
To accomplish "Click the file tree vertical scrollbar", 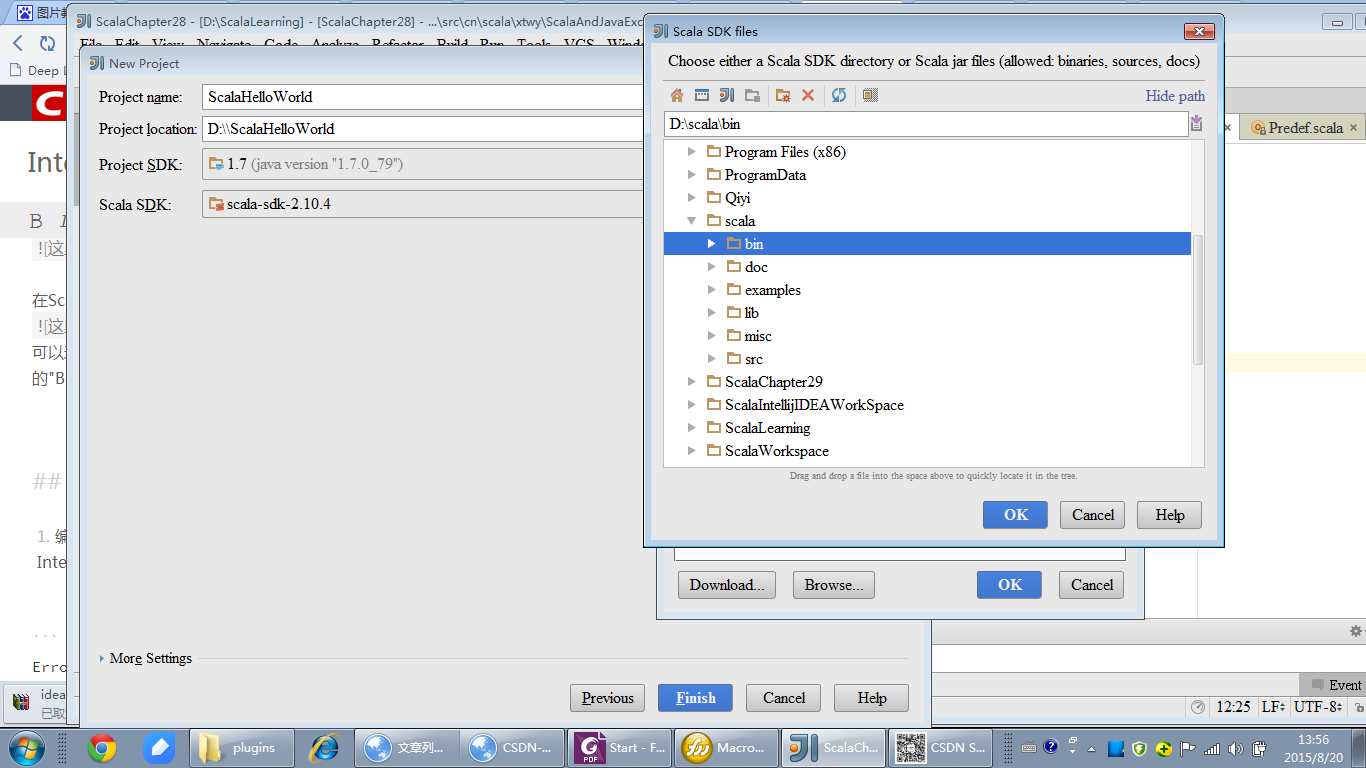I will pyautogui.click(x=1197, y=300).
